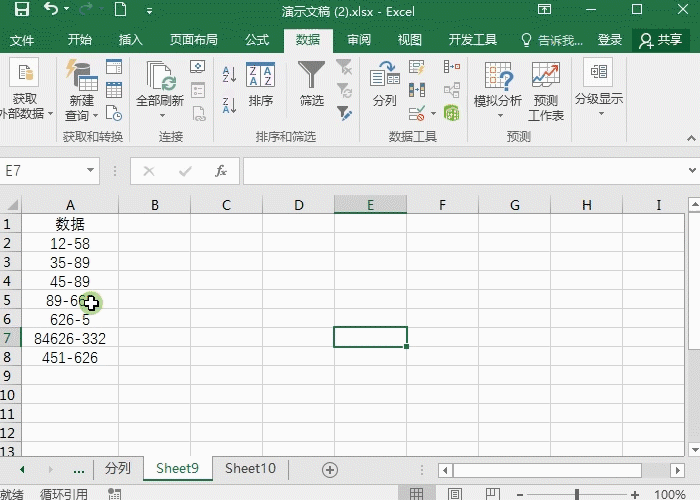The height and width of the screenshot is (500, 700).
Task: Open the 文件 menu
Action: pyautogui.click(x=21, y=41)
